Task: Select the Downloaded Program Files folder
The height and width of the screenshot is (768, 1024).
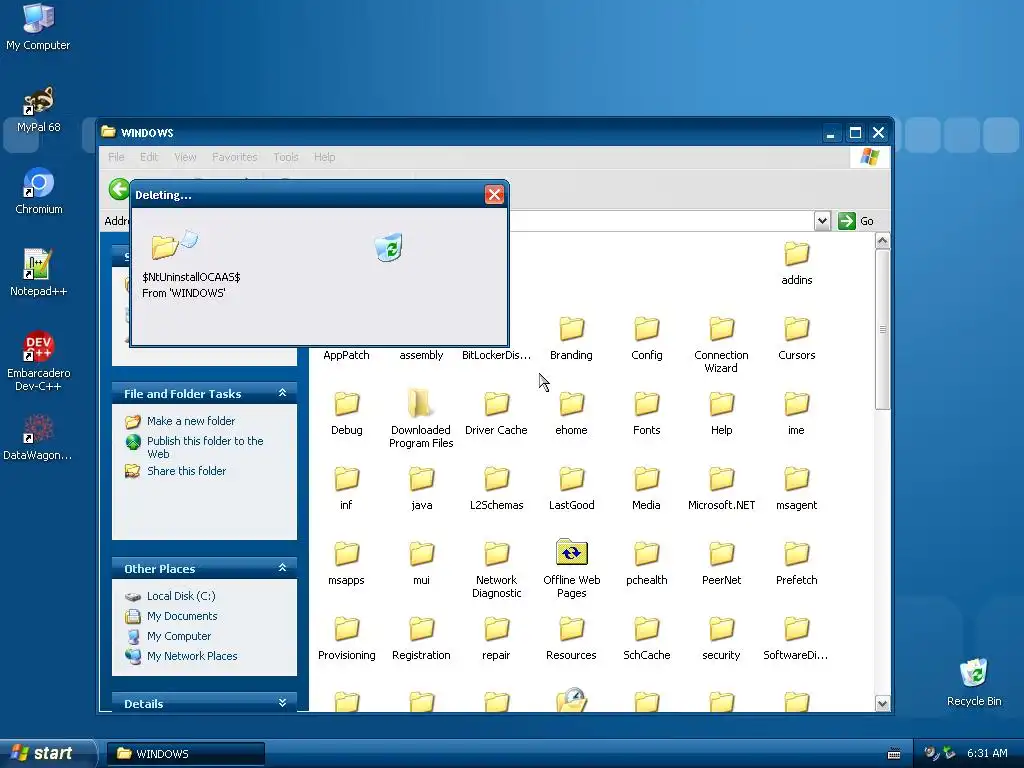Action: click(x=421, y=419)
